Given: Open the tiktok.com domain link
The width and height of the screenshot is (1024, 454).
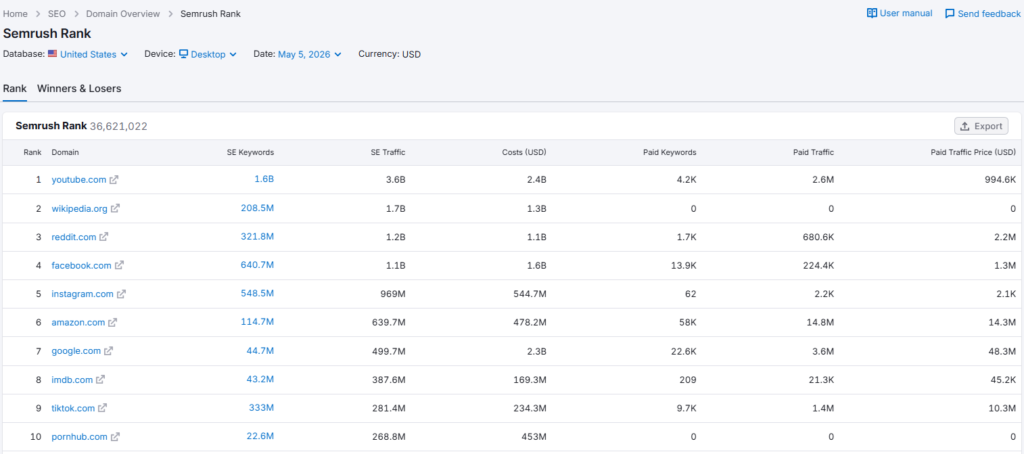Looking at the screenshot, I should click(x=73, y=408).
